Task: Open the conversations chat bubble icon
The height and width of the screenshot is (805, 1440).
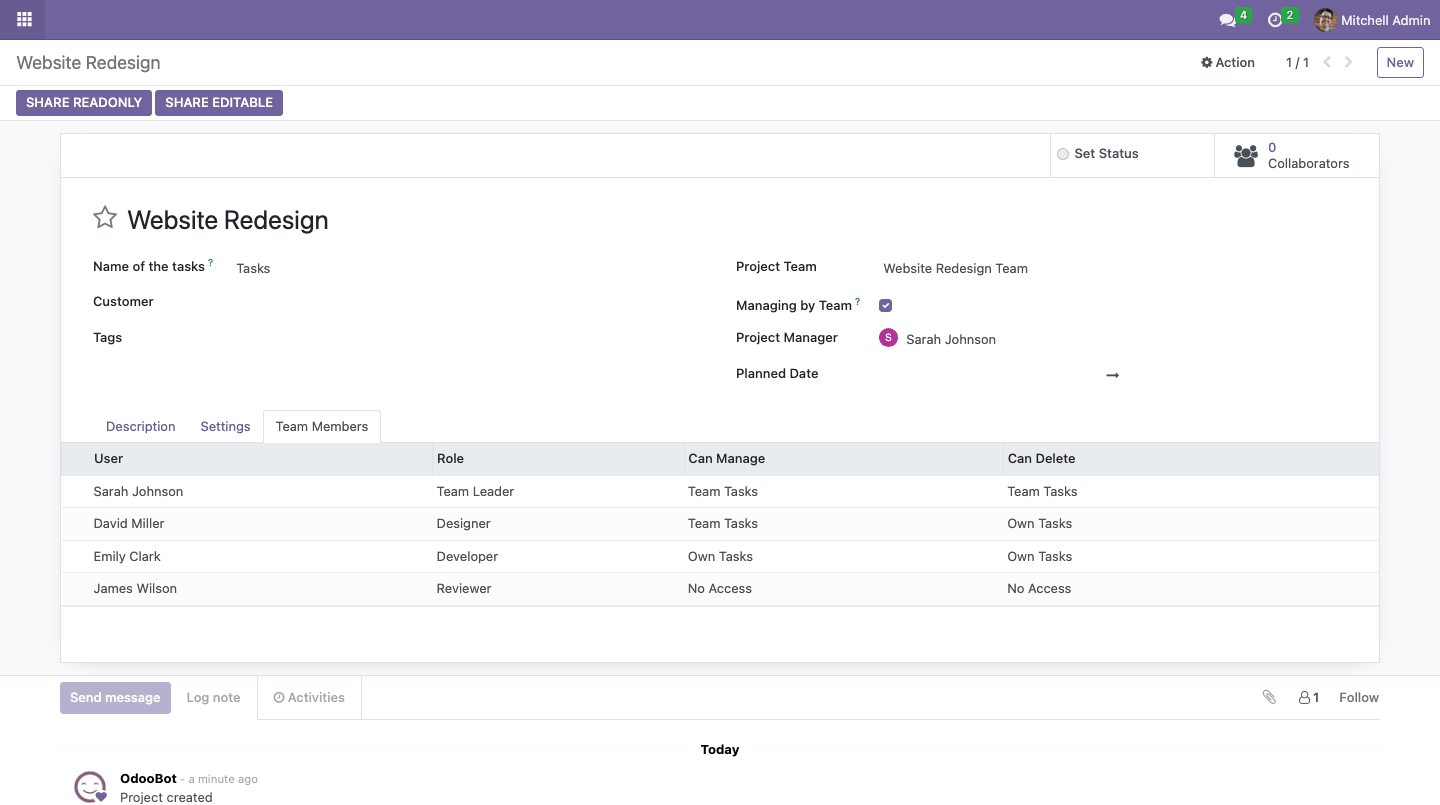Action: coord(1227,20)
